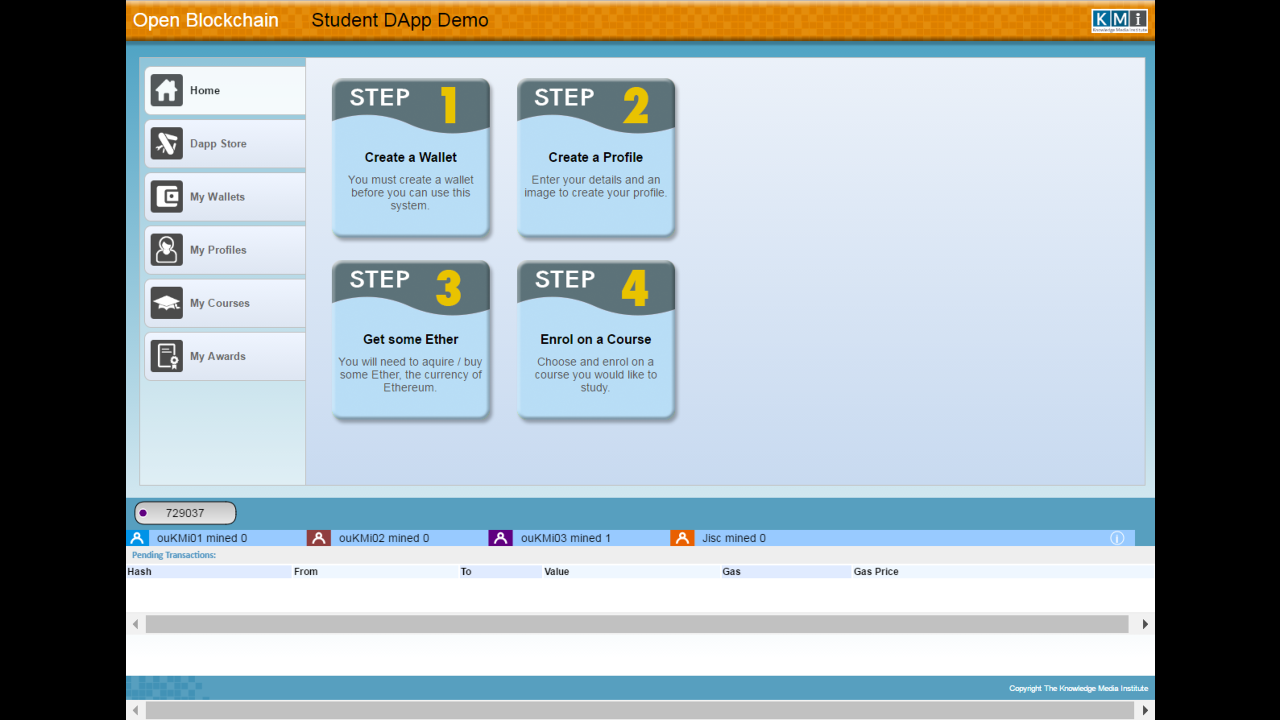Image resolution: width=1280 pixels, height=720 pixels.
Task: Click the purple ouKMi03 miner icon
Action: click(x=501, y=538)
